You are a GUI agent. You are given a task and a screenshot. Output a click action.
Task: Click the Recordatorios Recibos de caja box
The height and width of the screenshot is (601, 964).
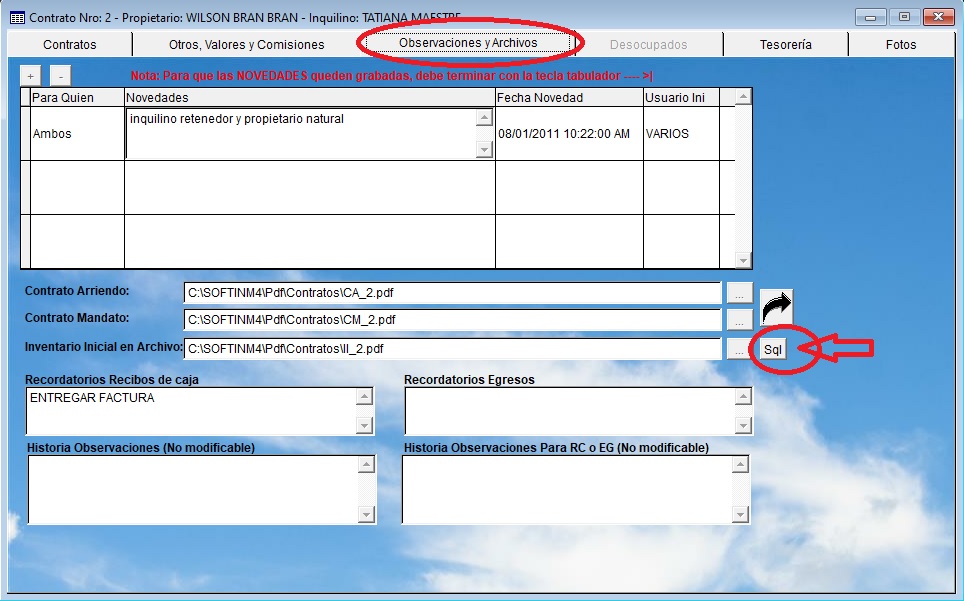click(191, 411)
